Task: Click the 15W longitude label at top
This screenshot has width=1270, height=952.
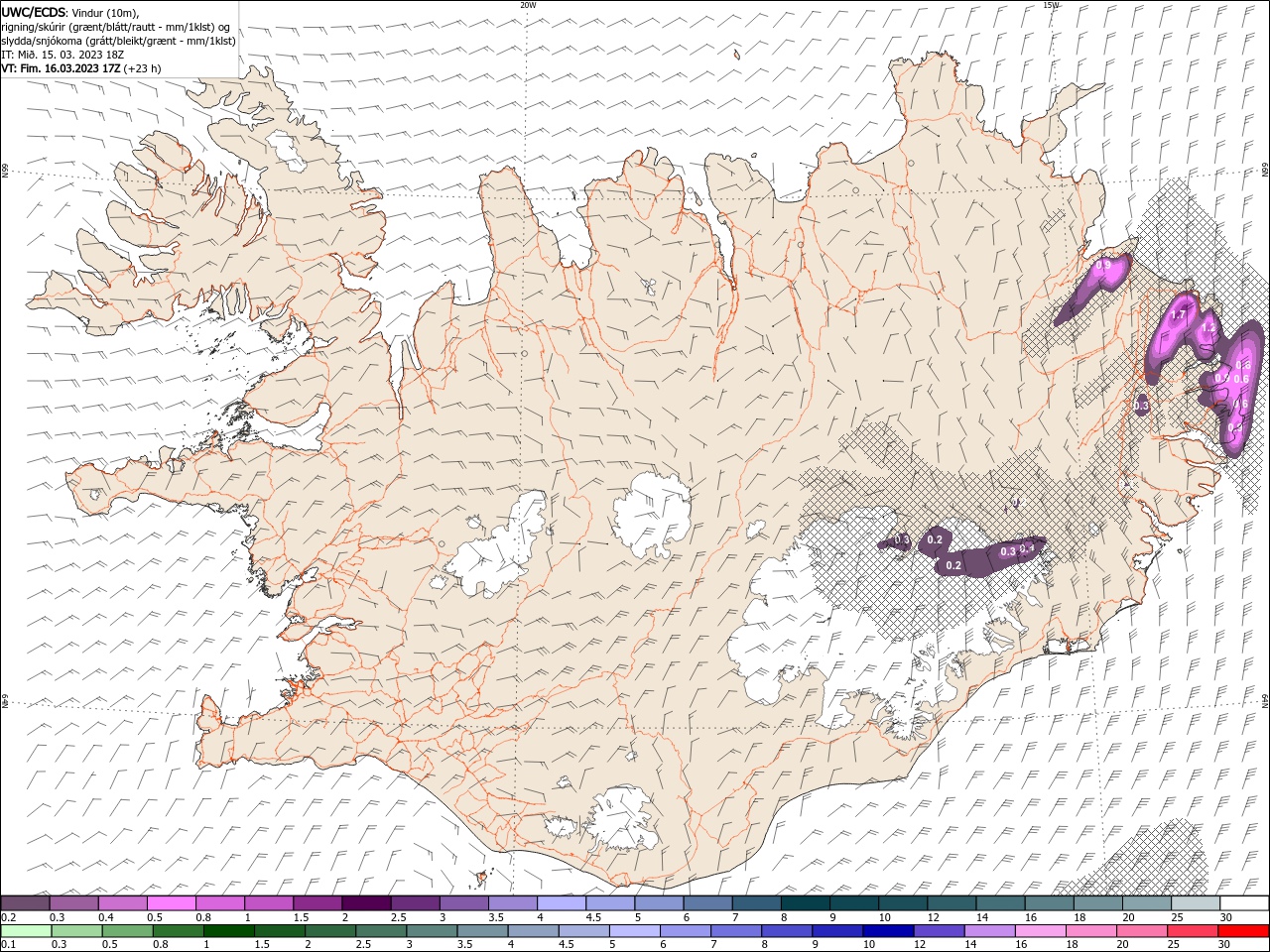Action: tap(1051, 5)
